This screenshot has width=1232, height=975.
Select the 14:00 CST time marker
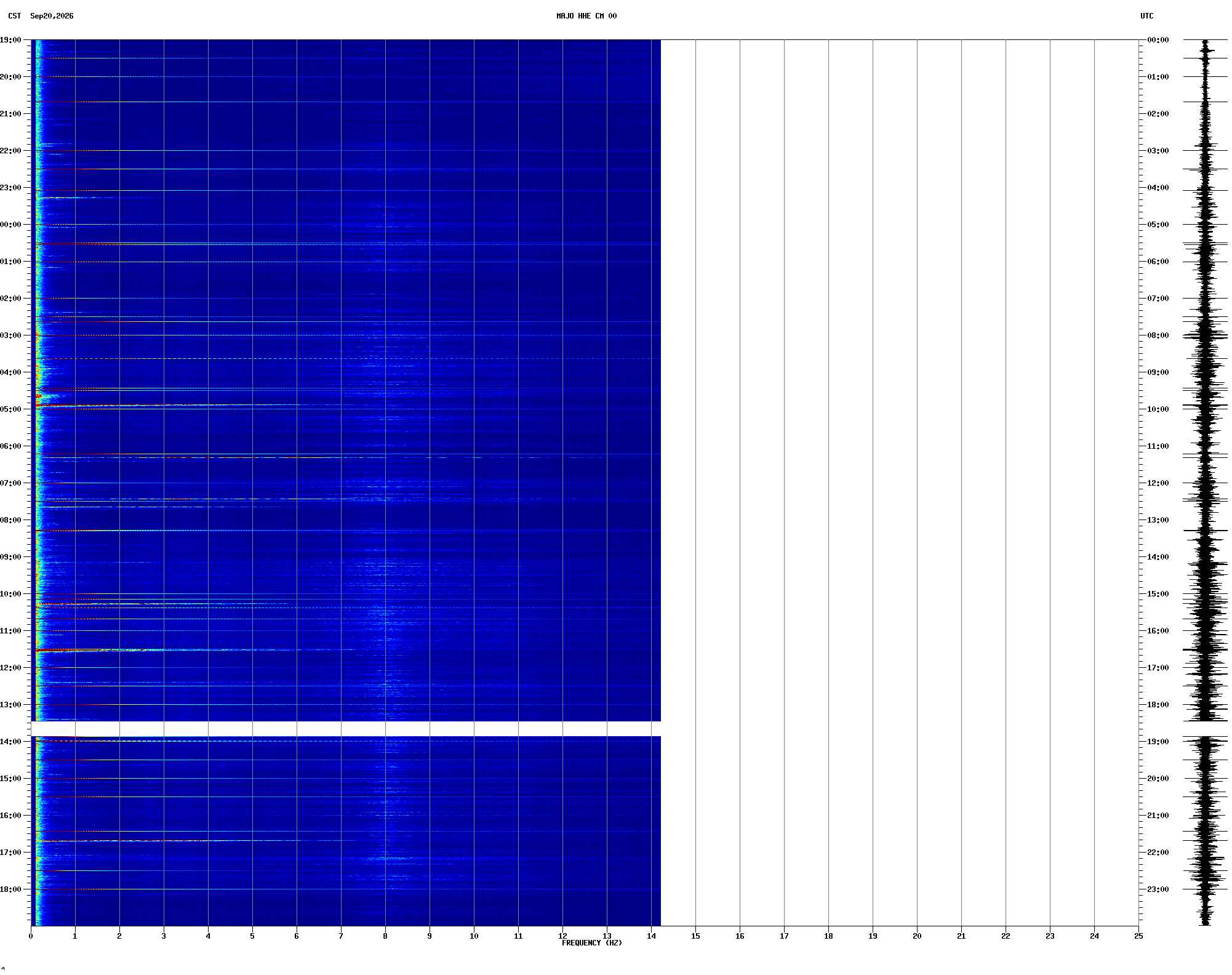click(x=10, y=742)
